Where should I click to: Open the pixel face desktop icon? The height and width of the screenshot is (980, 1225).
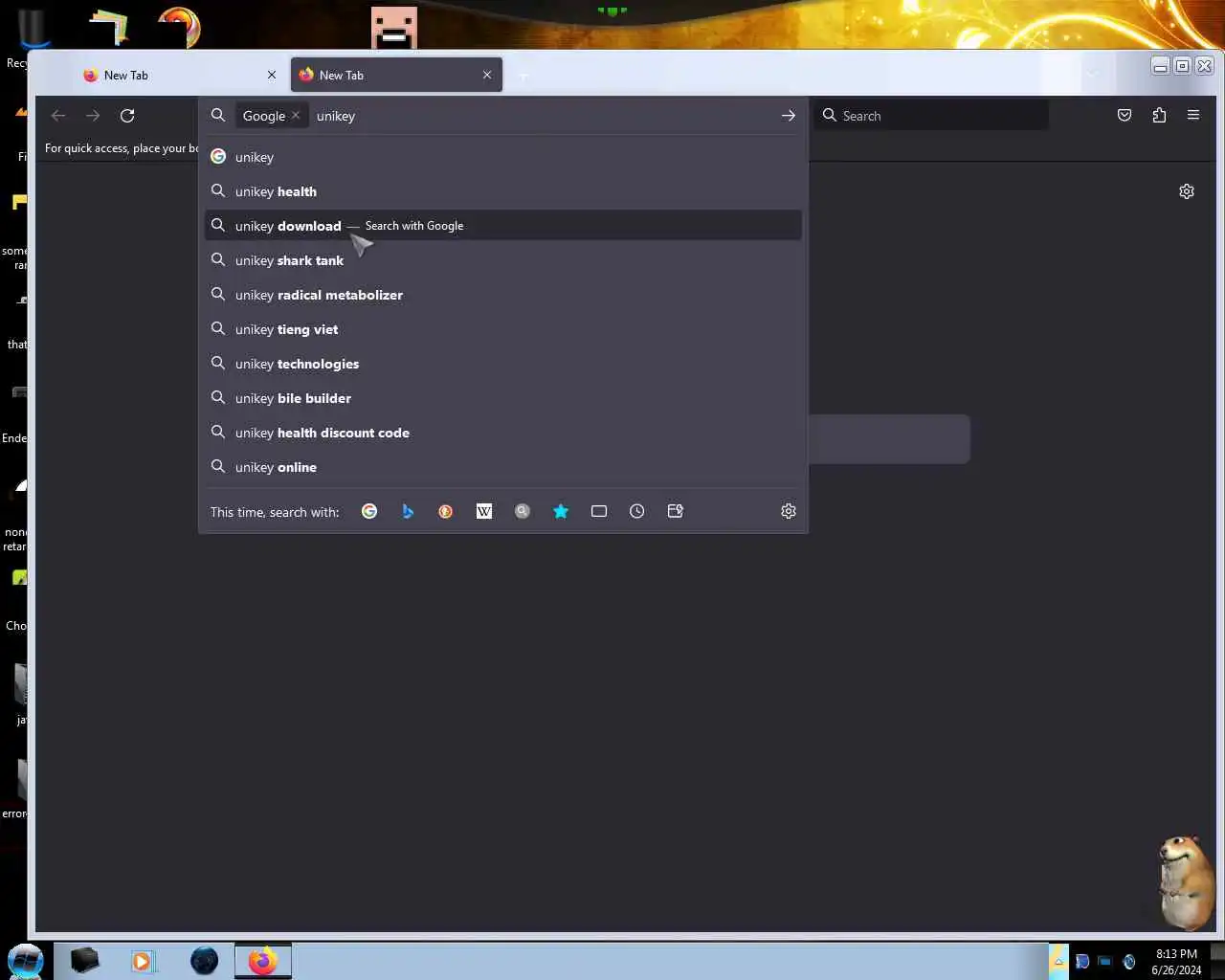(394, 28)
